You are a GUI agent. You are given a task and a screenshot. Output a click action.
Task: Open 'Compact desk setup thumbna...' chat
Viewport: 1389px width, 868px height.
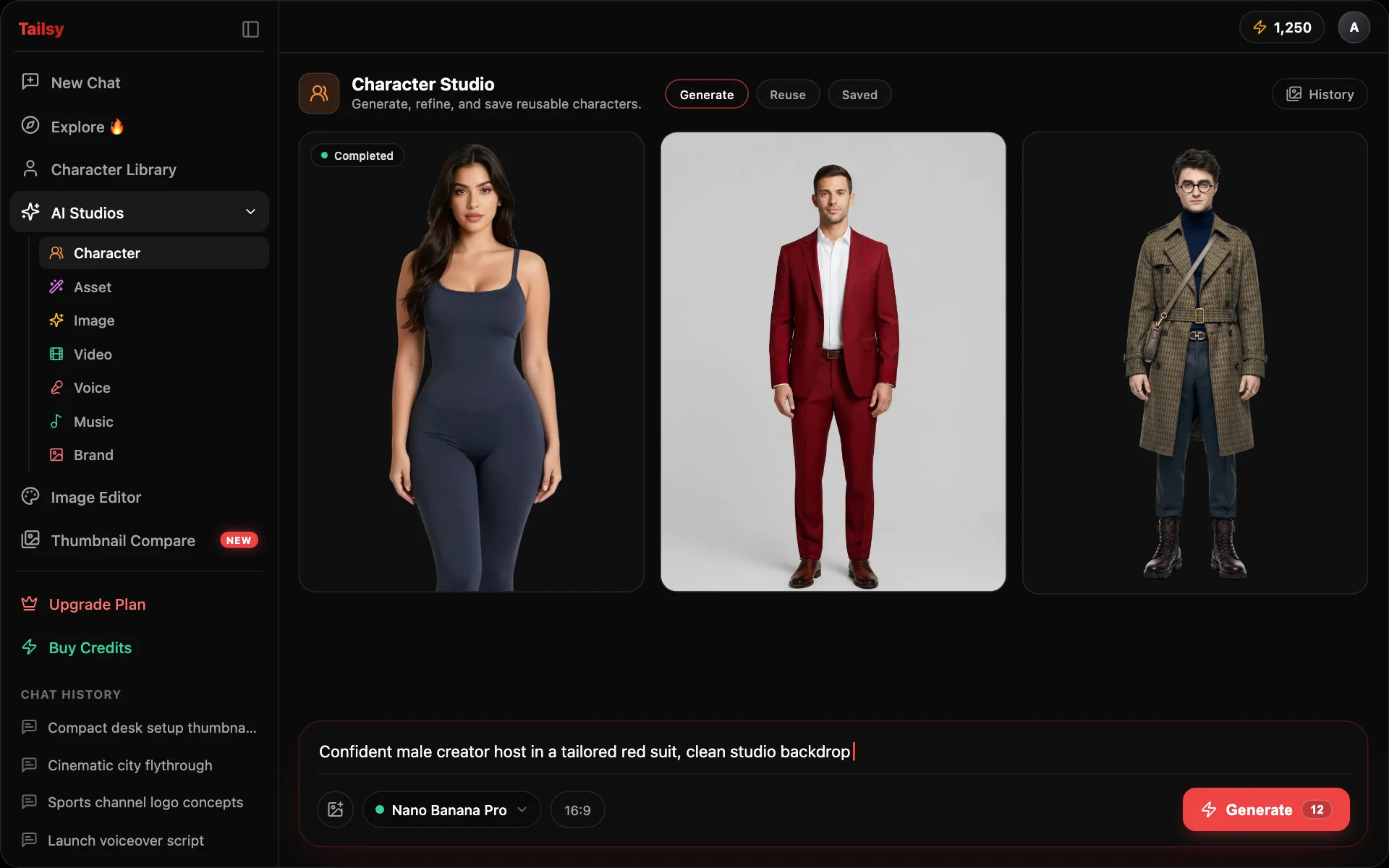click(140, 728)
